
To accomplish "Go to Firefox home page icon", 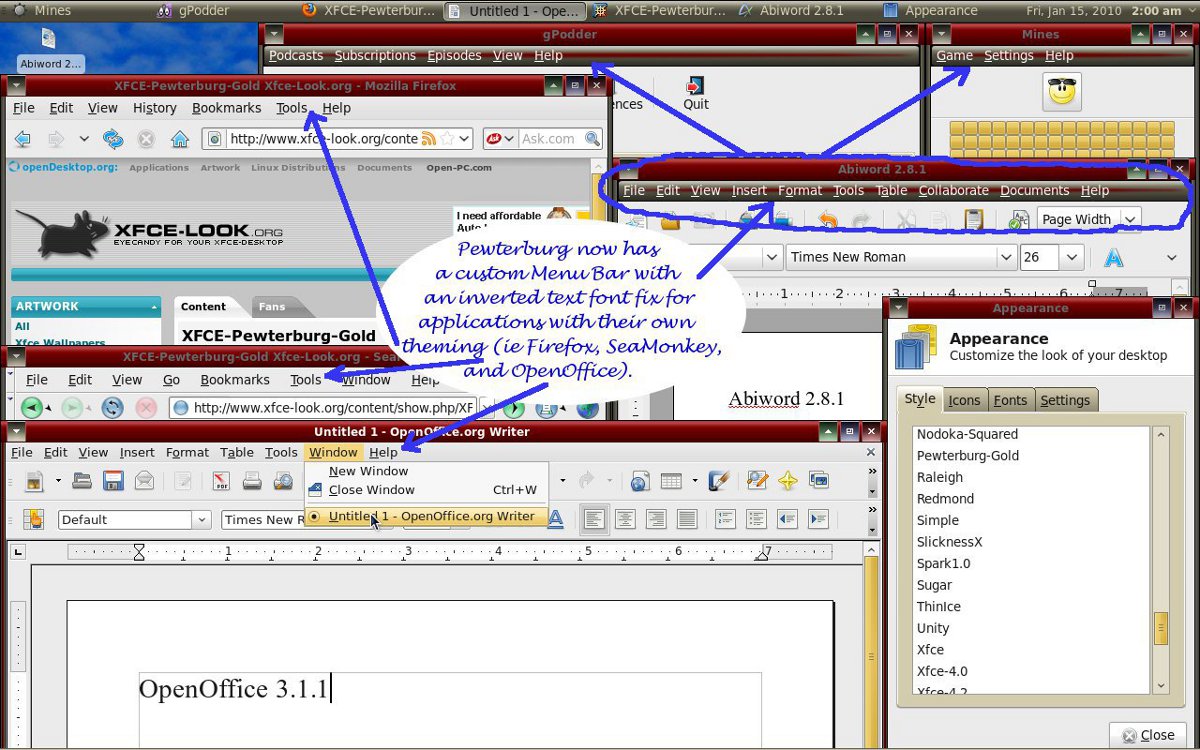I will 179,139.
